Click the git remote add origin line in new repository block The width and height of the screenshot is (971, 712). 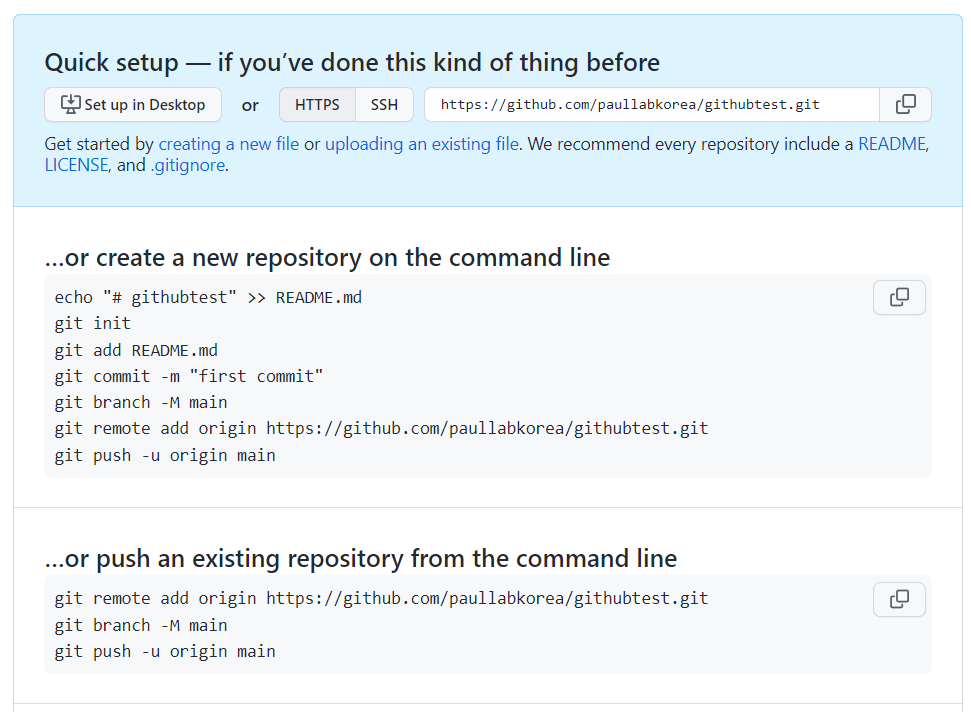[381, 428]
